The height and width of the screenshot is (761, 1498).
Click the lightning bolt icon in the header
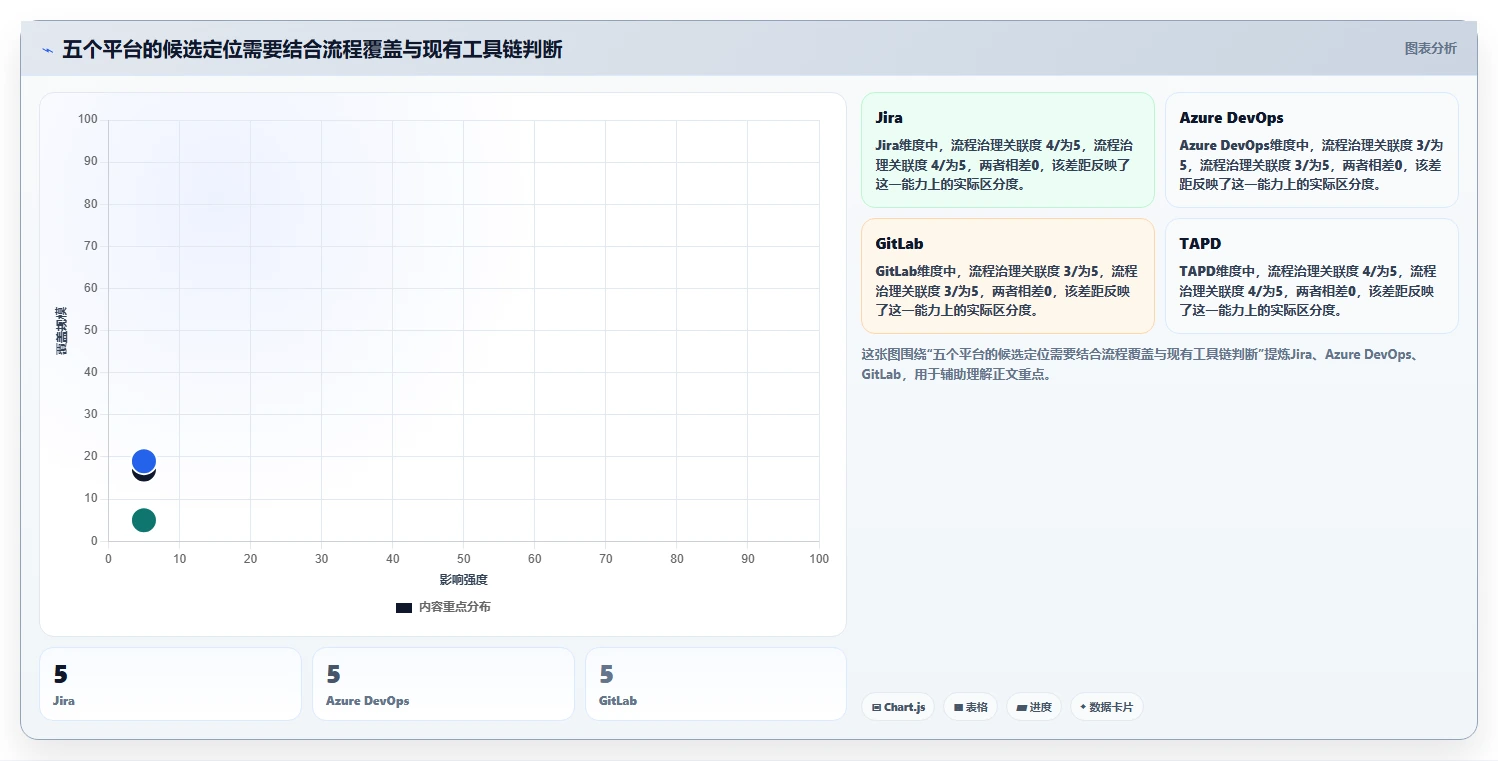(x=47, y=50)
